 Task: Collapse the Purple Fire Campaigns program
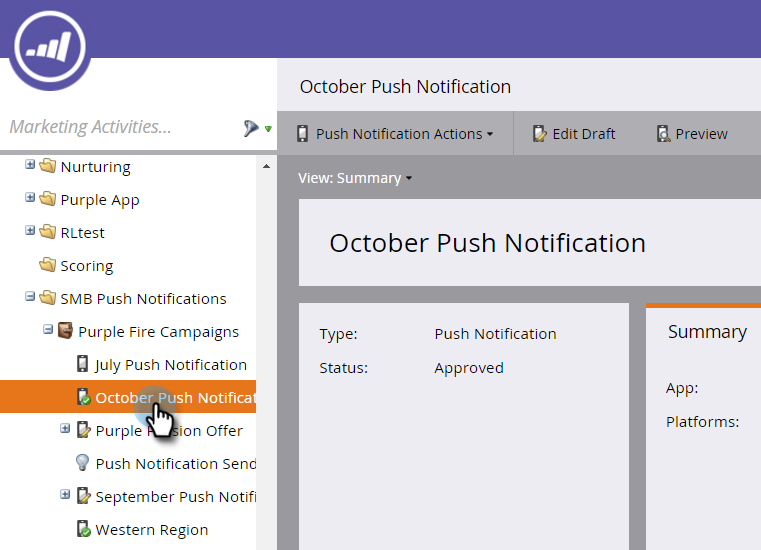tap(48, 330)
